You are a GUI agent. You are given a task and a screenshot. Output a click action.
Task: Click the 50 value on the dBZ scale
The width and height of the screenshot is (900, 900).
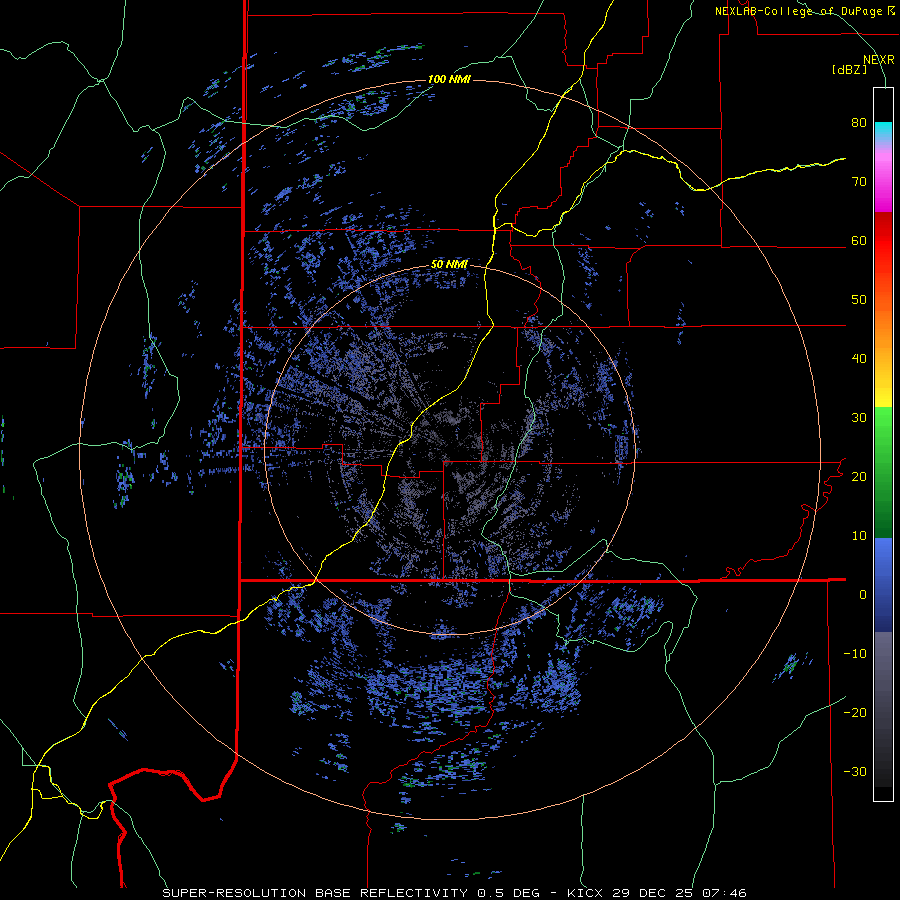pyautogui.click(x=859, y=300)
